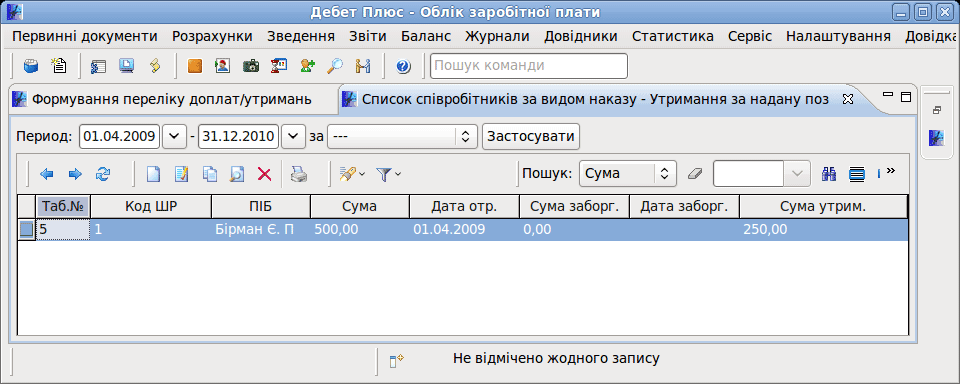Open the 'за ---' period combo box
The image size is (960, 384).
point(402,136)
